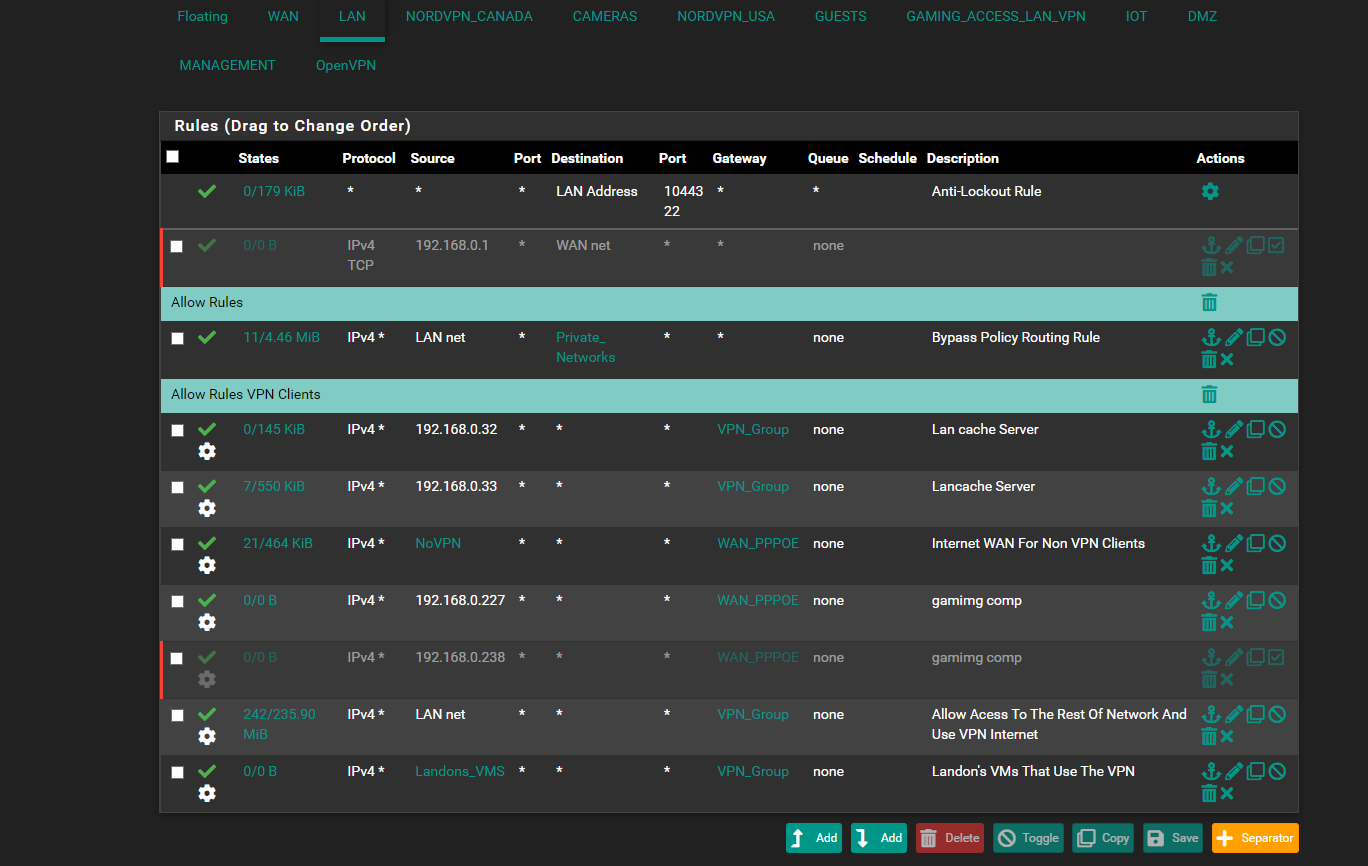Copy the Bypass Policy Routing Rule
Viewport: 1368px width, 866px height.
pos(1256,337)
